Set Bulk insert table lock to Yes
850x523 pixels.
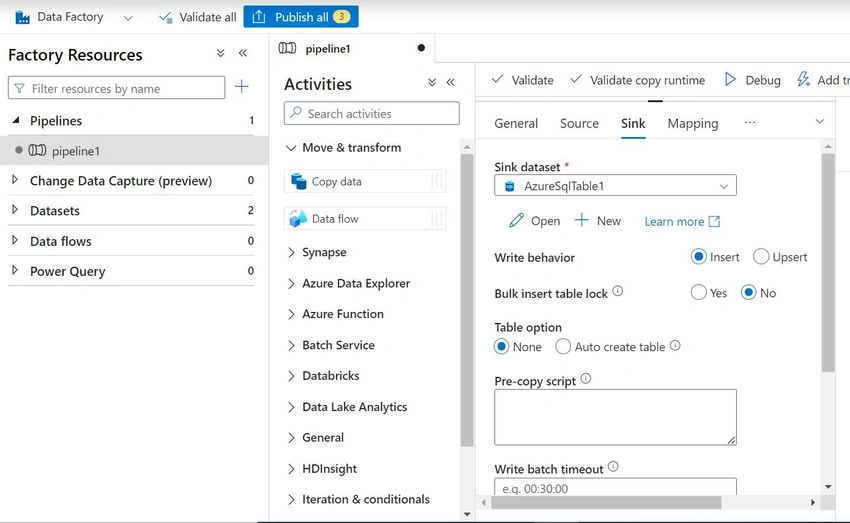tap(699, 293)
